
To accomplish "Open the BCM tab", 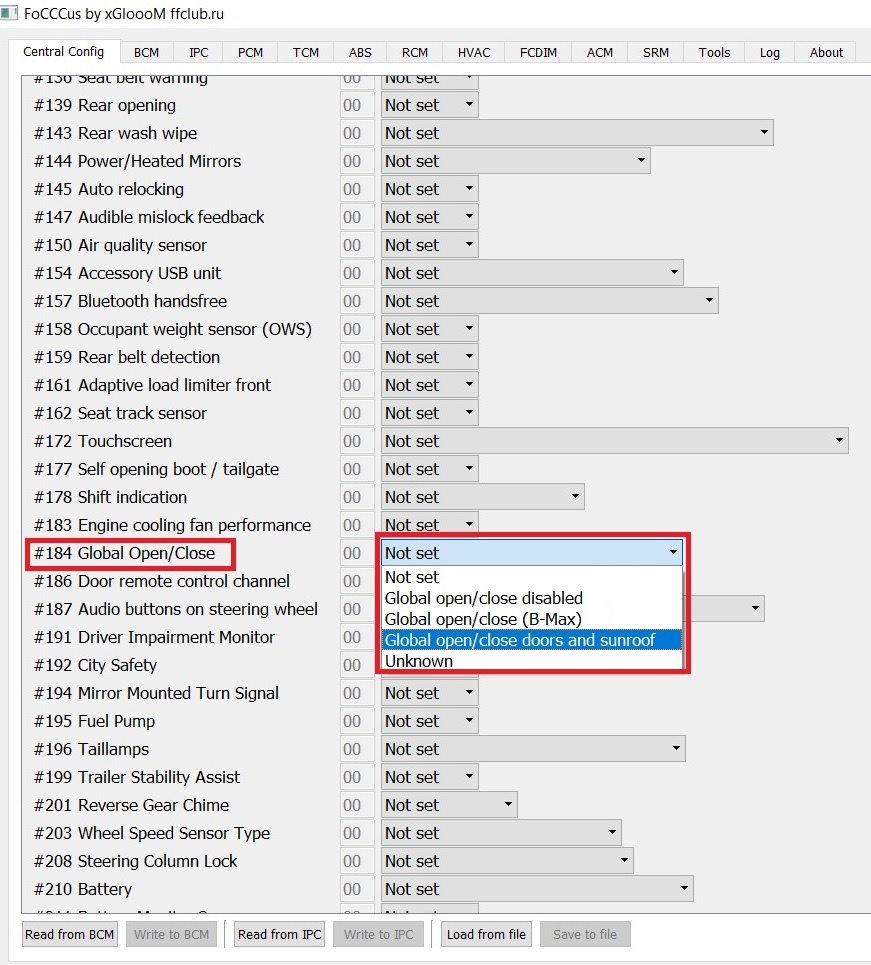I will [147, 53].
